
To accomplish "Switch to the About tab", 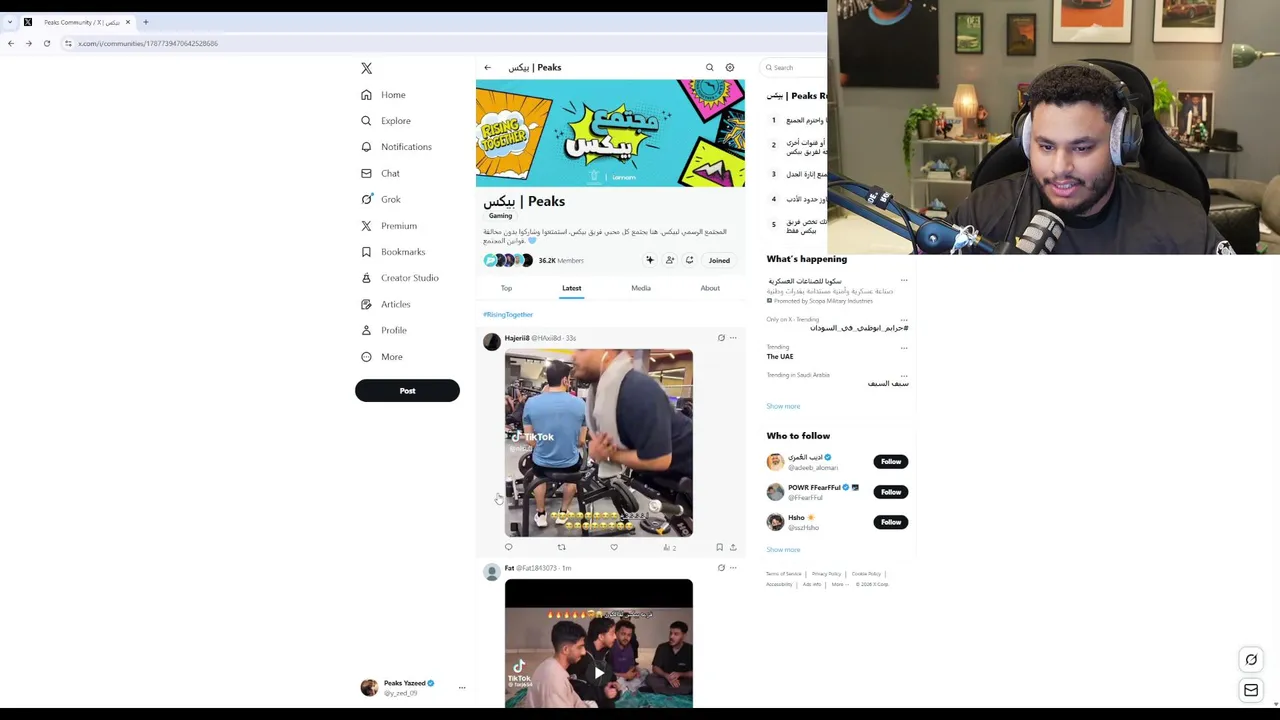I will tap(710, 288).
